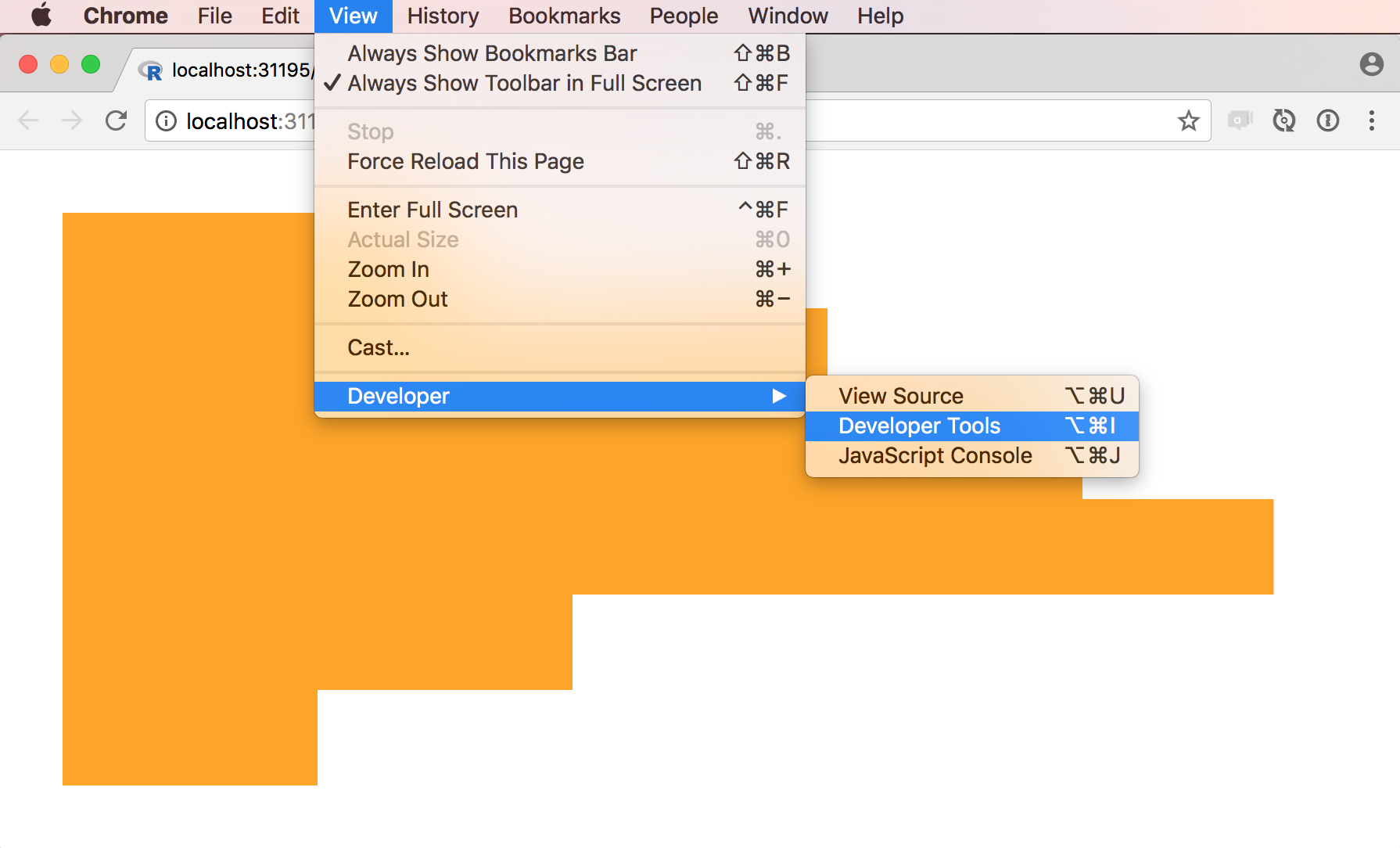
Task: Click the circular arrows sync extension icon
Action: (x=1284, y=120)
